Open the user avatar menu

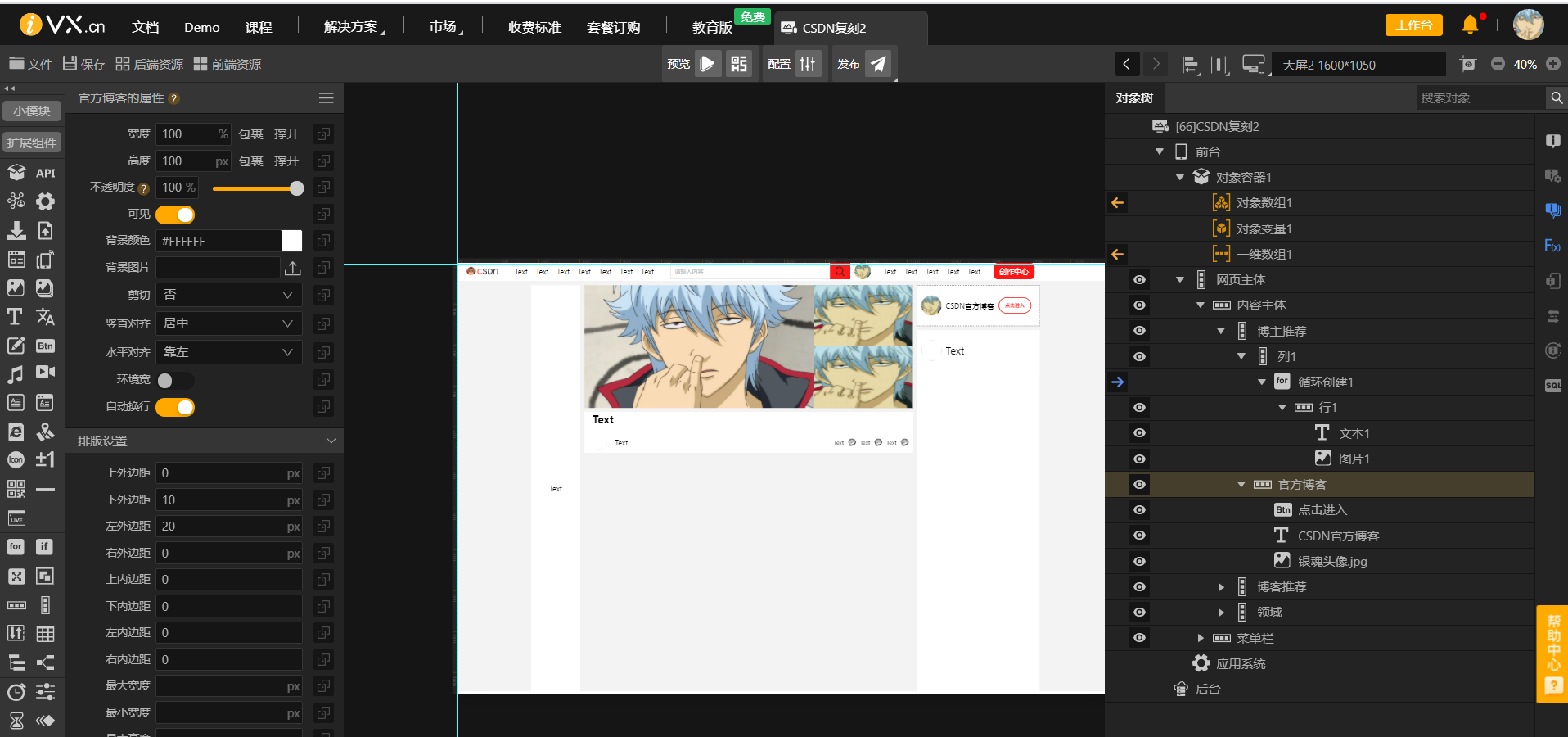(1528, 25)
